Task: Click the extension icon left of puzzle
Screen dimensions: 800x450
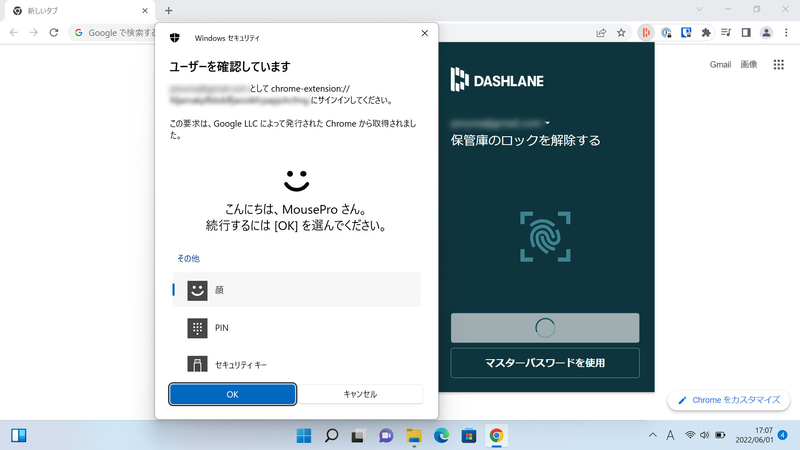Action: coord(686,33)
